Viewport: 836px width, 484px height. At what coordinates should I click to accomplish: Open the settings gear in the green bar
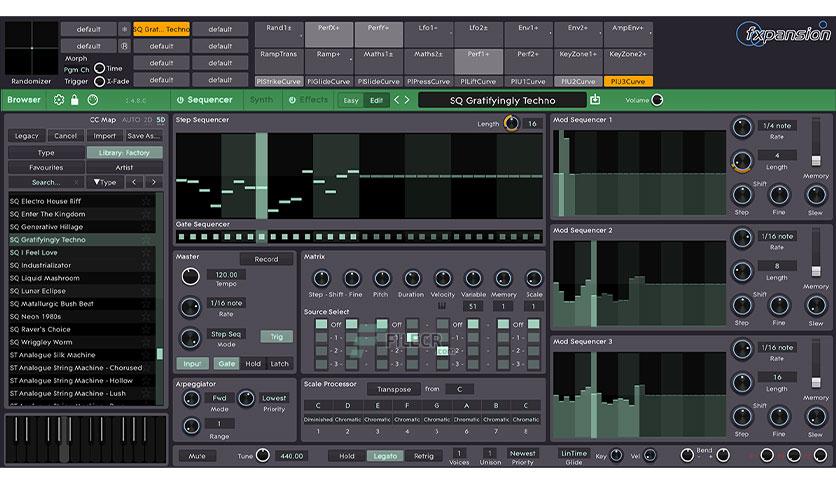59,100
